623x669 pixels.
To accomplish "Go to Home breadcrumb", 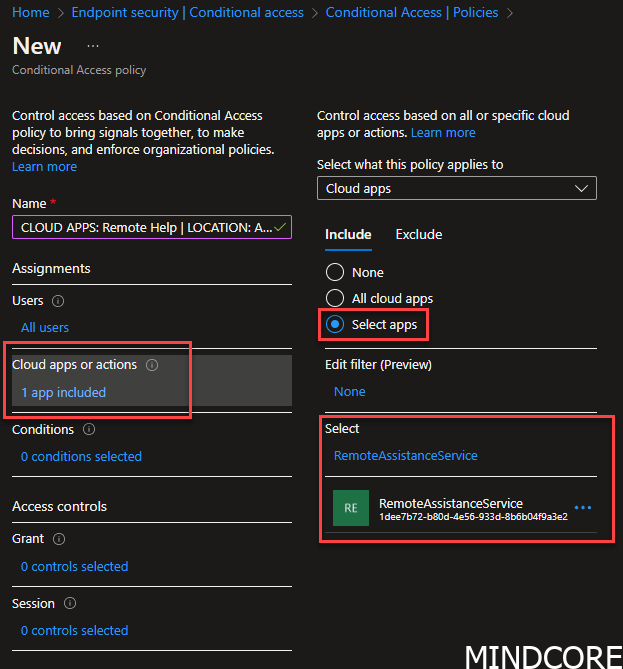I will (x=31, y=12).
